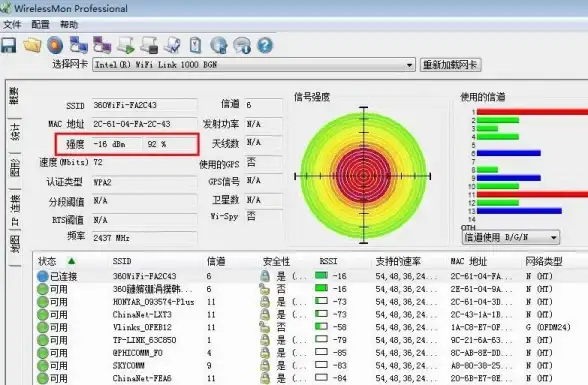The image size is (588, 385).
Task: Click the MAC 地址 field 2C-61-04-FA-2C-43
Action: [144, 124]
